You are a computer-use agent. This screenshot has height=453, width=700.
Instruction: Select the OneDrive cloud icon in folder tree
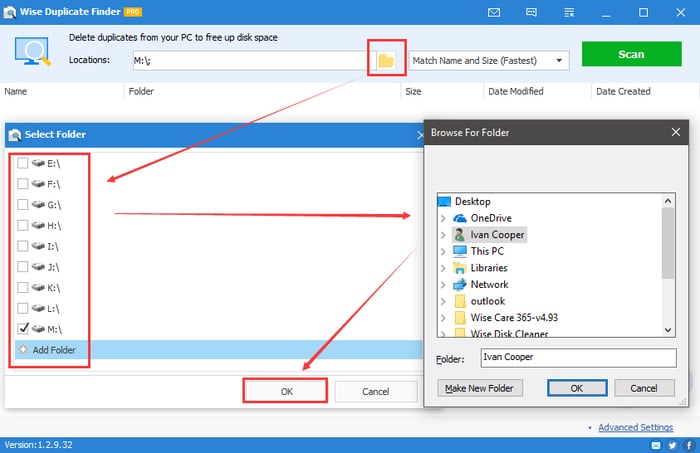coord(460,218)
